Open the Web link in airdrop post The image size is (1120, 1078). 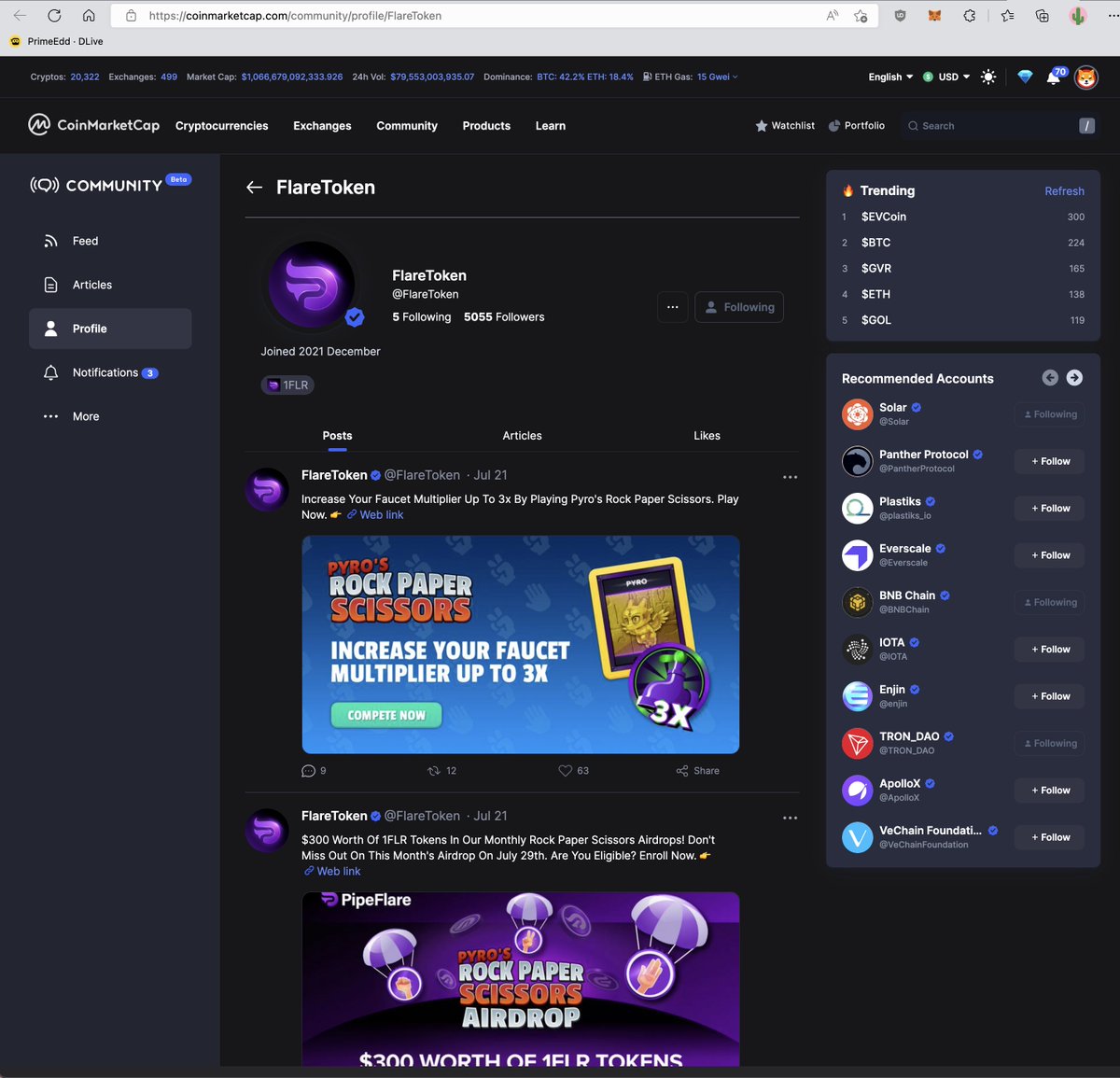tap(332, 872)
